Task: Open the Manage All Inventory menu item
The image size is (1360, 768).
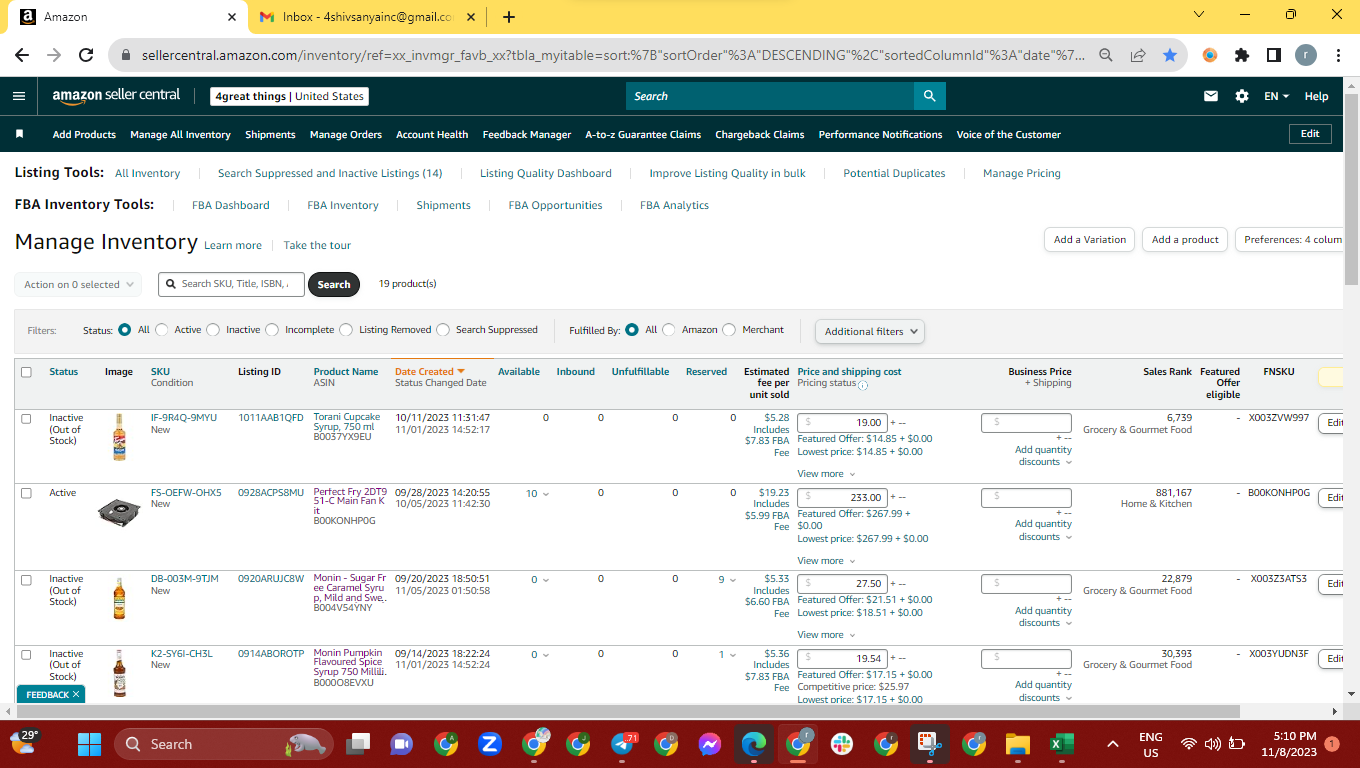Action: tap(180, 134)
